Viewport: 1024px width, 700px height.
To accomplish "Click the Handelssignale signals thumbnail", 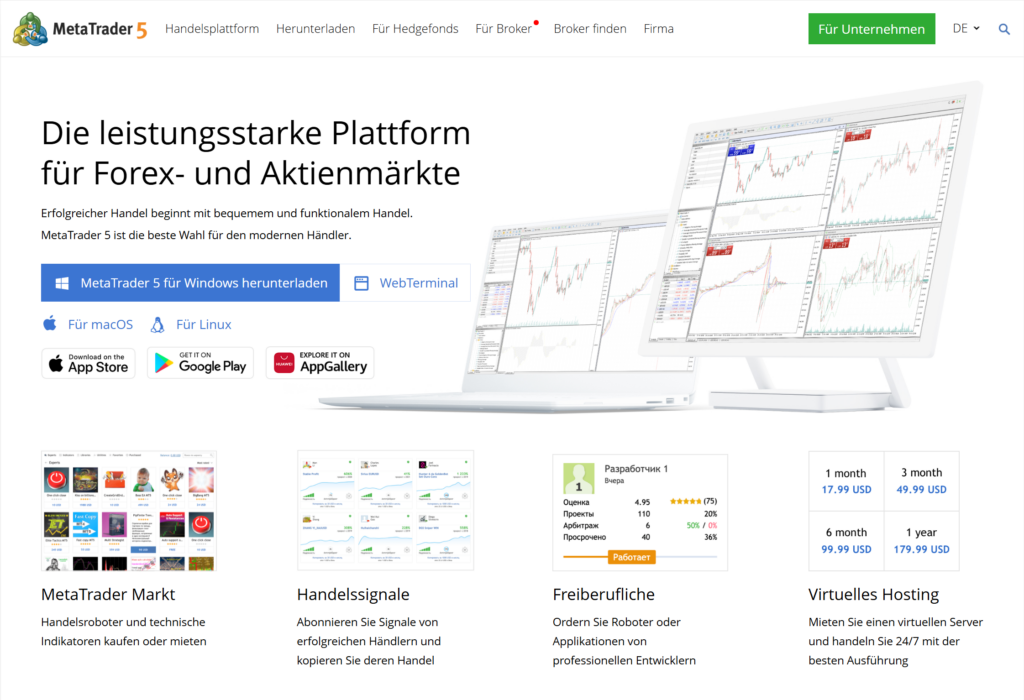I will coord(385,511).
